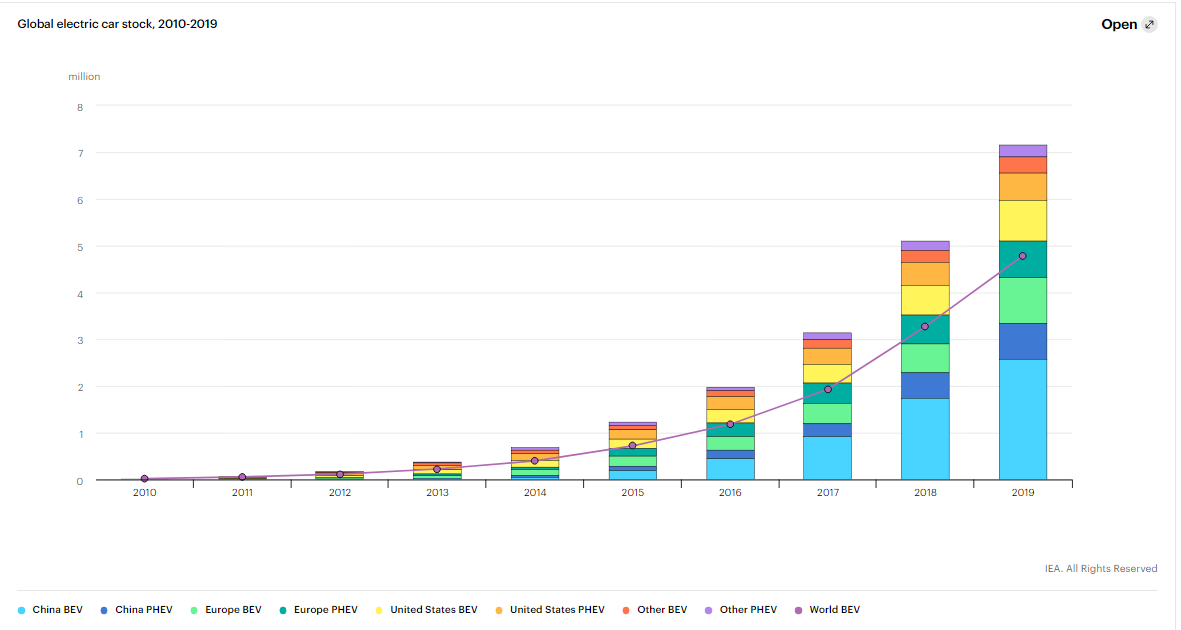This screenshot has width=1181, height=630.
Task: Click the China BEV segment in 2017 bar
Action: coord(828,458)
